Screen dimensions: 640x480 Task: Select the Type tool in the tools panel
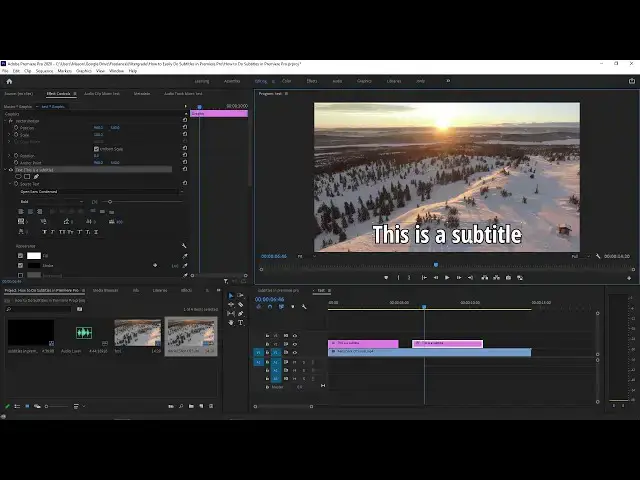click(x=240, y=322)
